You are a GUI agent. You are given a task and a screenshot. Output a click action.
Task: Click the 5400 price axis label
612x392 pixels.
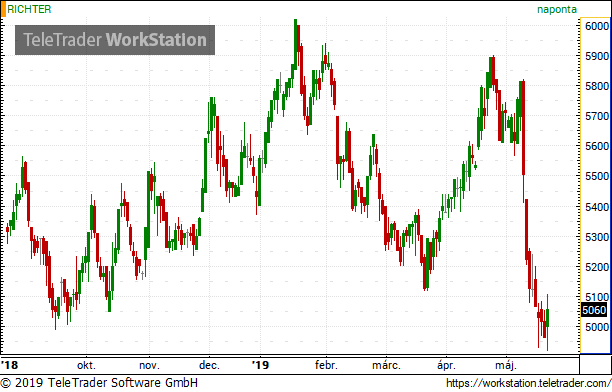(597, 207)
